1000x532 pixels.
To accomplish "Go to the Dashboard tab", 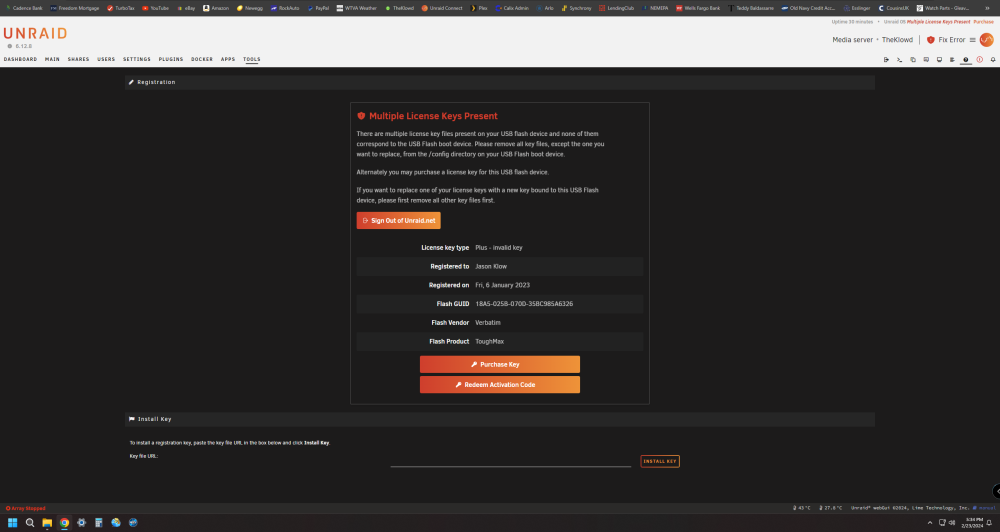I will [x=20, y=59].
